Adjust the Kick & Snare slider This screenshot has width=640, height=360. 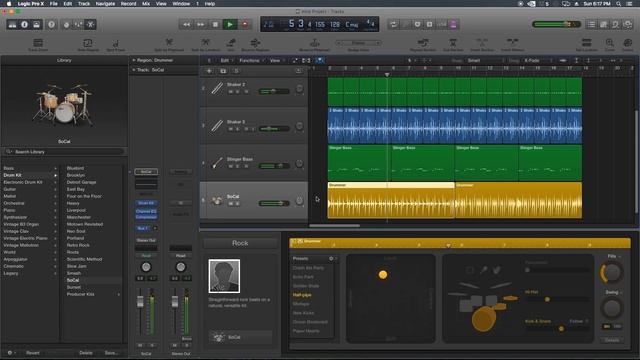(x=557, y=329)
